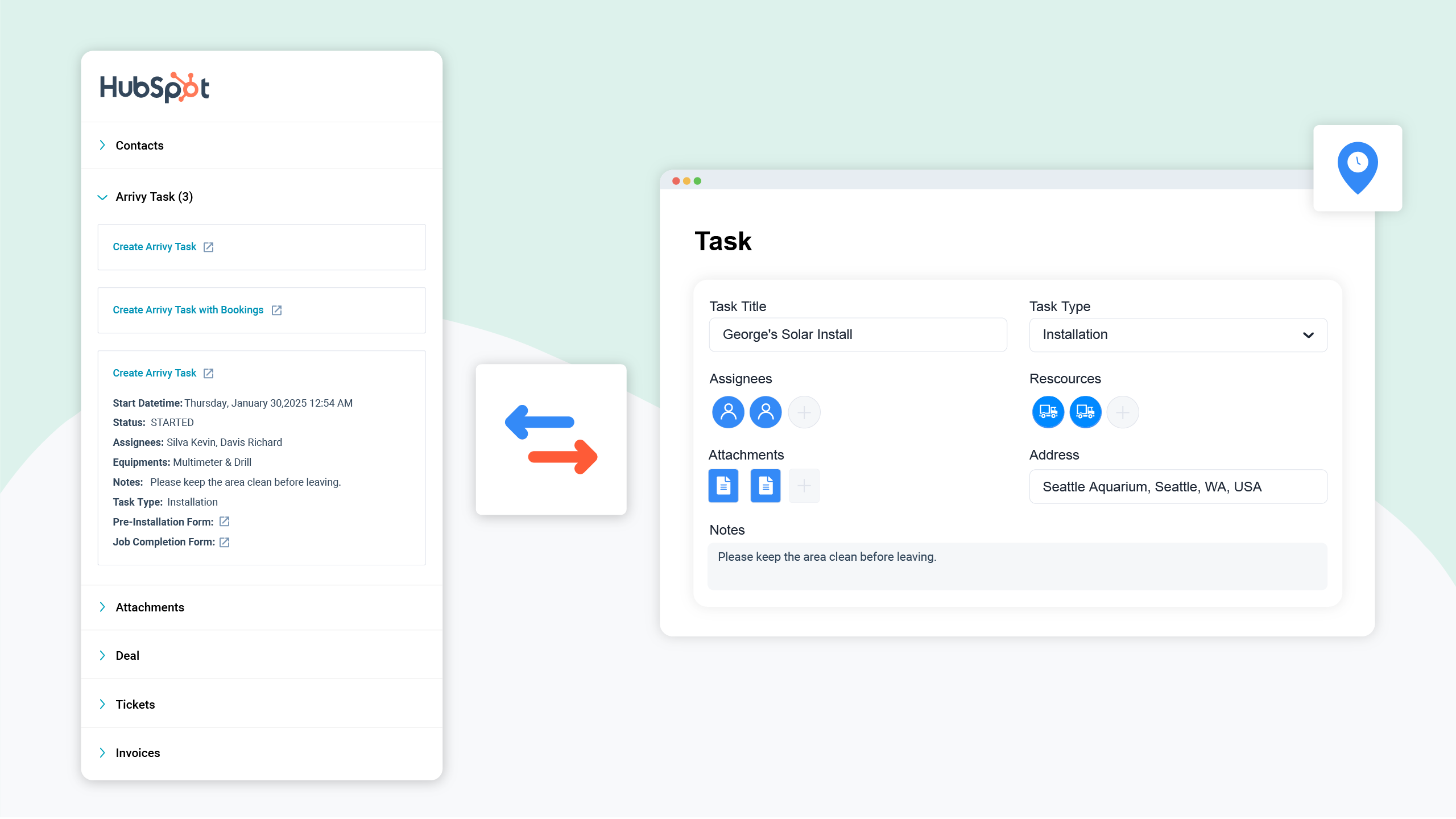Click the sync arrows icon
Screen dimensions: 1456x819
551,439
